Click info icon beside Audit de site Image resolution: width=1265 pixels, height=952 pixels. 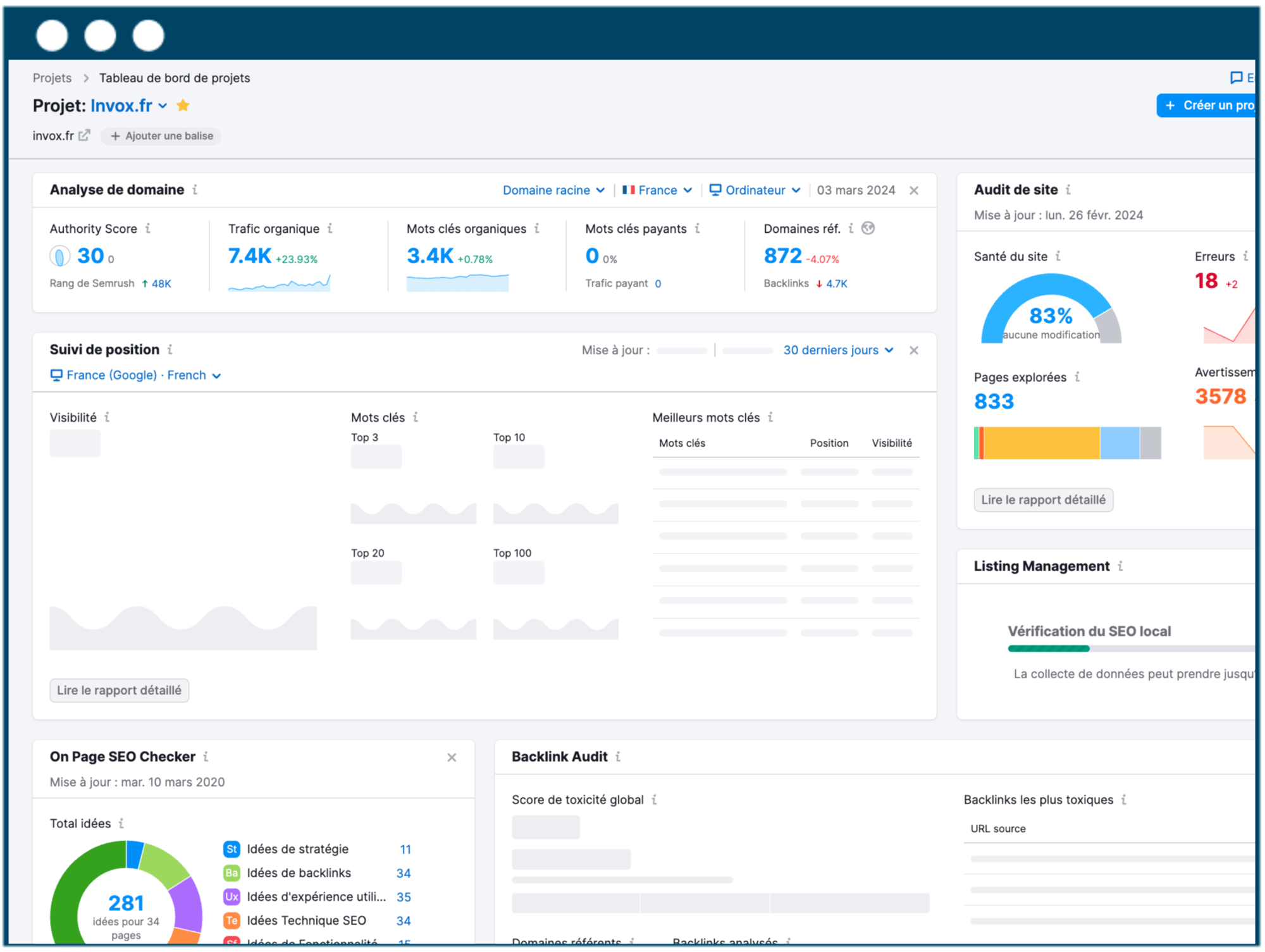coord(1068,189)
